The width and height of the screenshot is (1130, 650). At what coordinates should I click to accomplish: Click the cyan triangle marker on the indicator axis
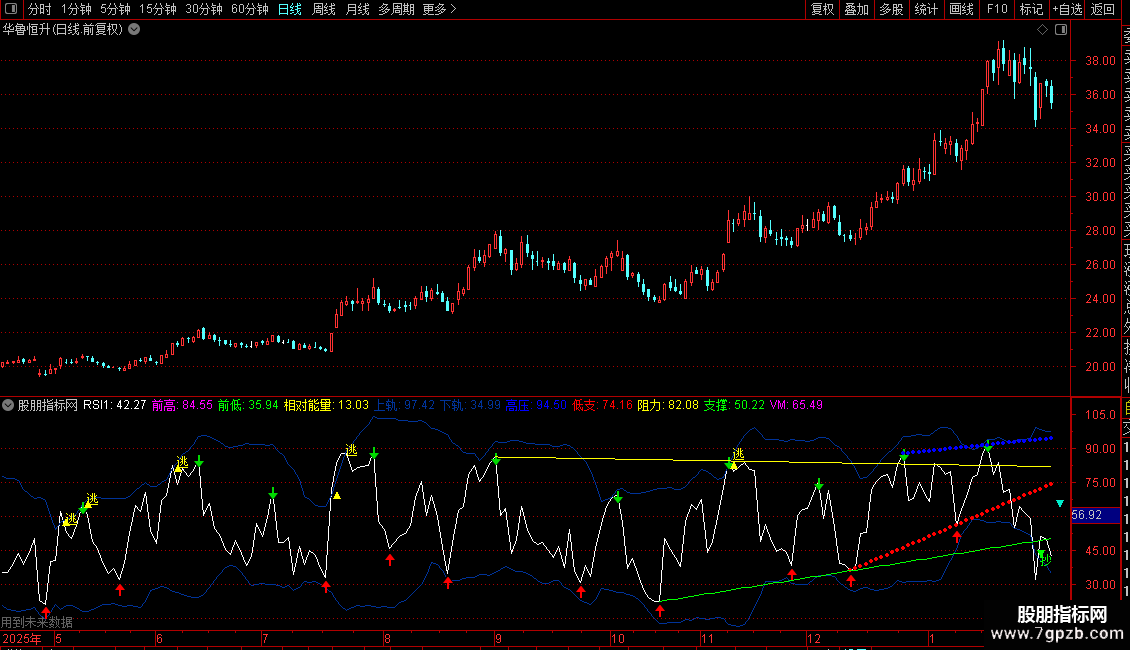[x=1061, y=490]
